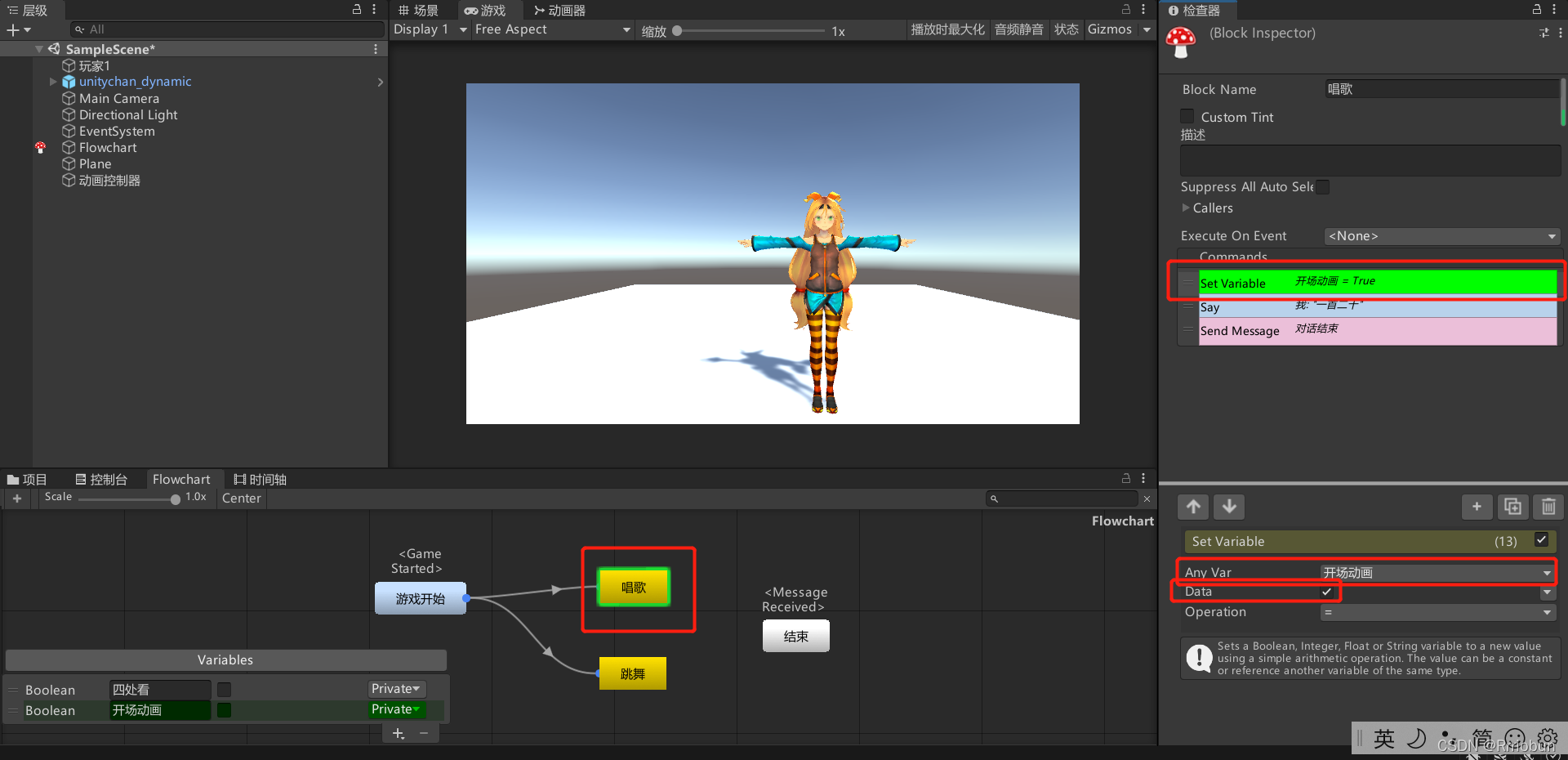Toggle Maximize On Play (播放时最大化)
Screen dimensions: 1568x760
coord(947,29)
